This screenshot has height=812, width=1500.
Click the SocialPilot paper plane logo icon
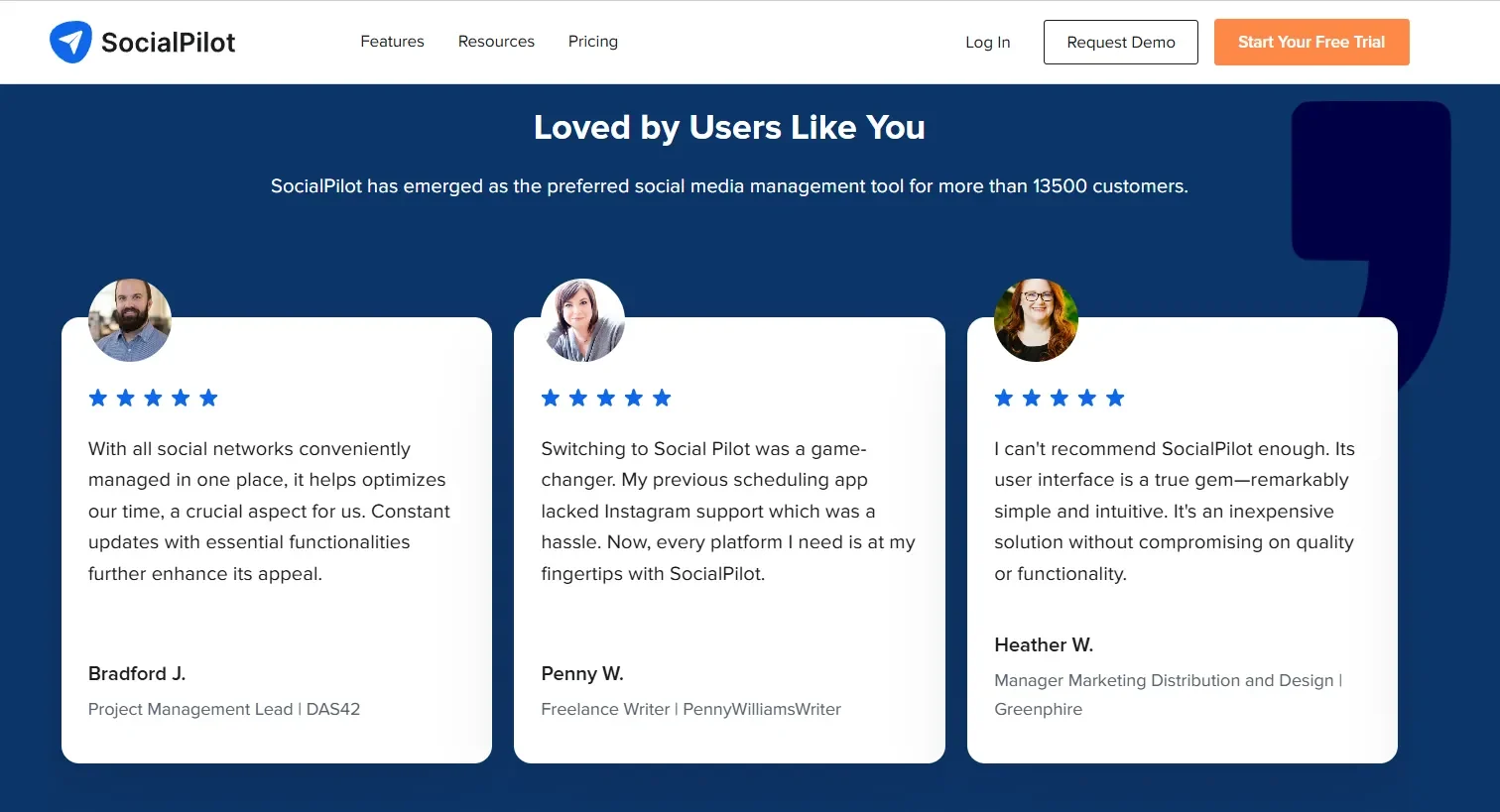pyautogui.click(x=69, y=41)
